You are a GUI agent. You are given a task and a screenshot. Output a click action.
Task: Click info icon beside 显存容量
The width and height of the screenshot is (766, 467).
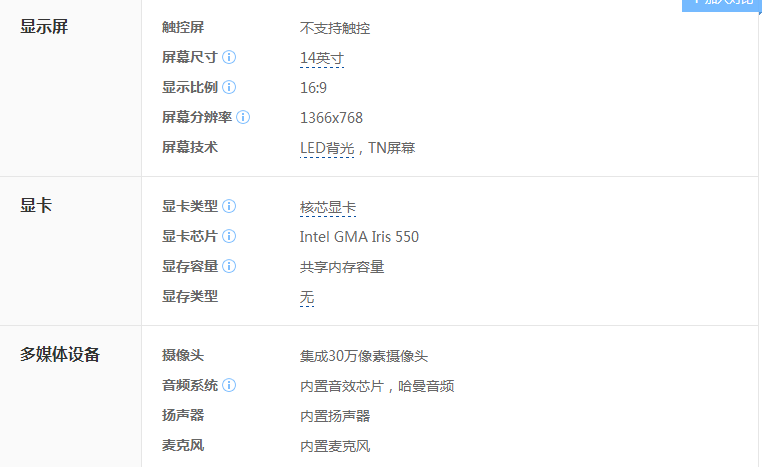(229, 266)
